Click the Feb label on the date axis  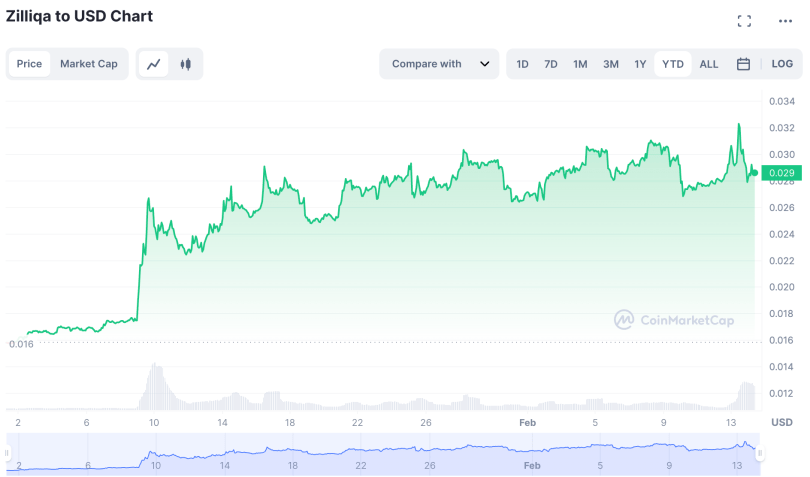(x=527, y=423)
